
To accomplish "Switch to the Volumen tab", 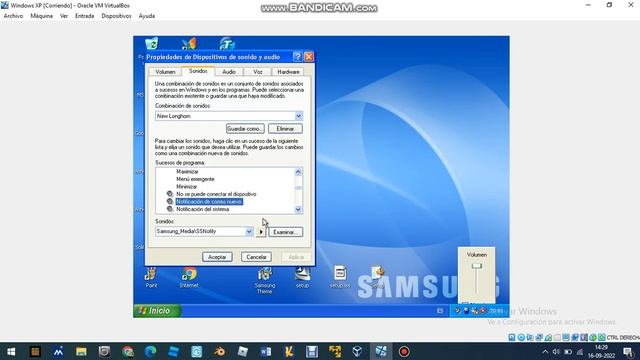I will coord(165,72).
